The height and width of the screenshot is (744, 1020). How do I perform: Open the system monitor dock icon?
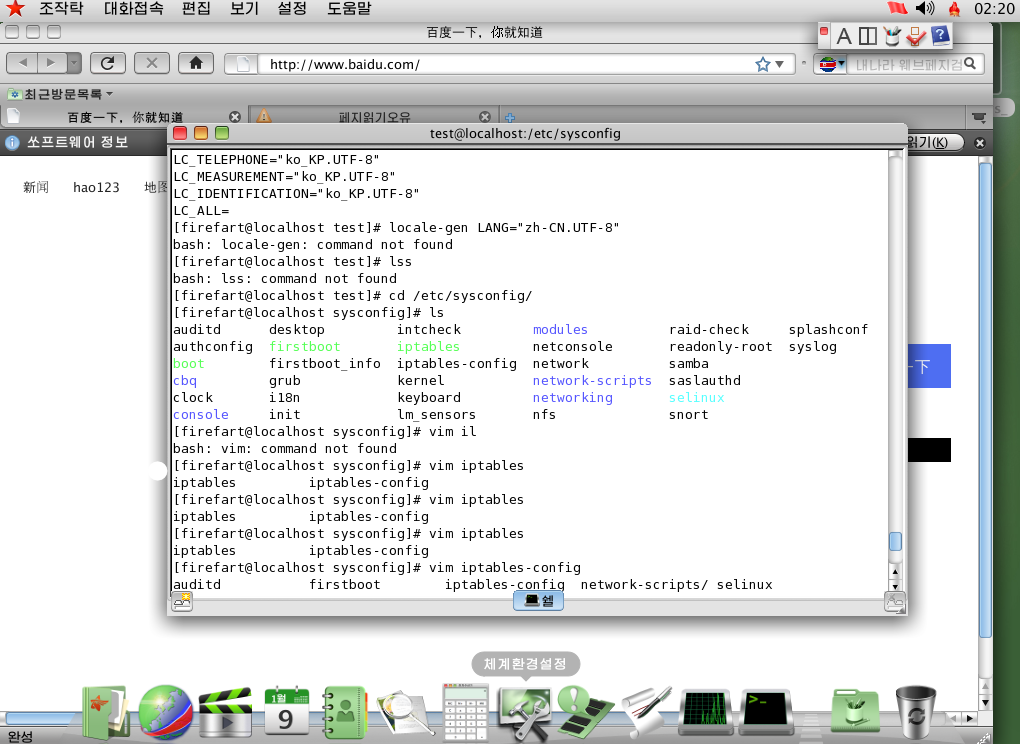pos(705,711)
